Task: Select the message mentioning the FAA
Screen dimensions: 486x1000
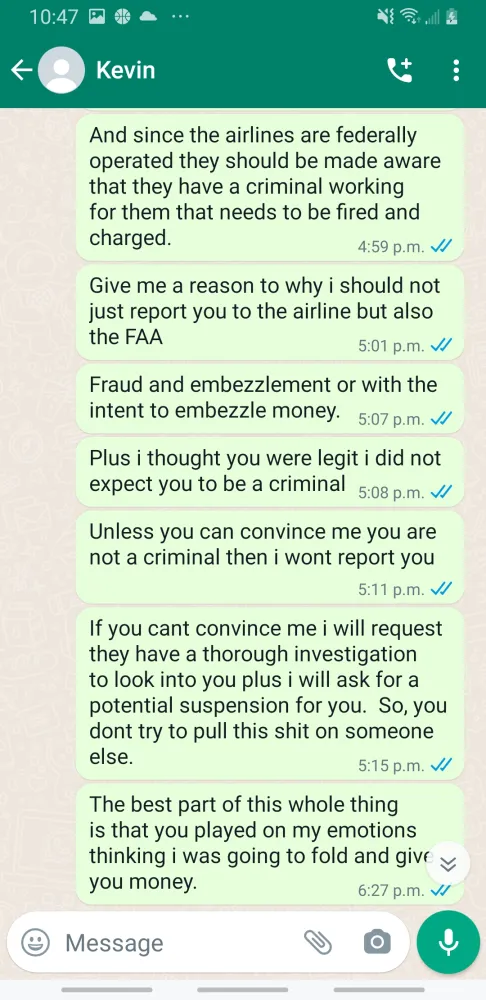Action: (x=270, y=313)
